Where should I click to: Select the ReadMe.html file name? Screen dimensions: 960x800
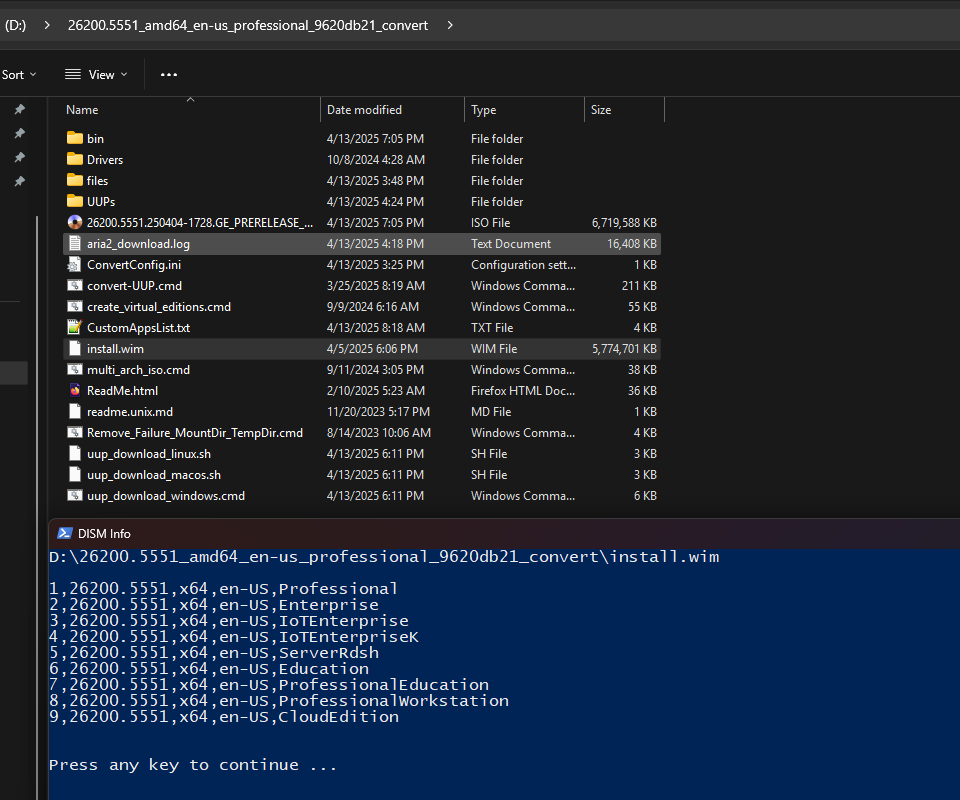click(122, 391)
